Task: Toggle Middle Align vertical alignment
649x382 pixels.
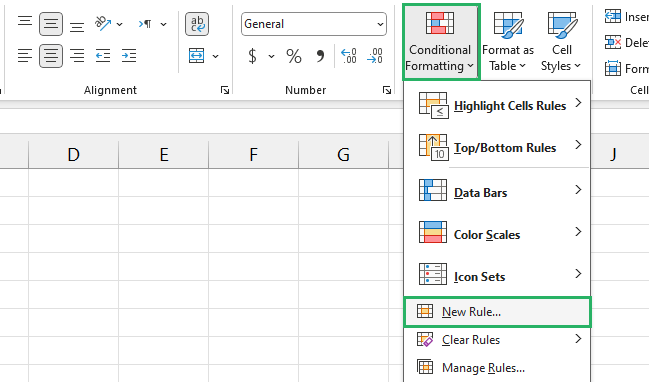Action: tap(51, 24)
